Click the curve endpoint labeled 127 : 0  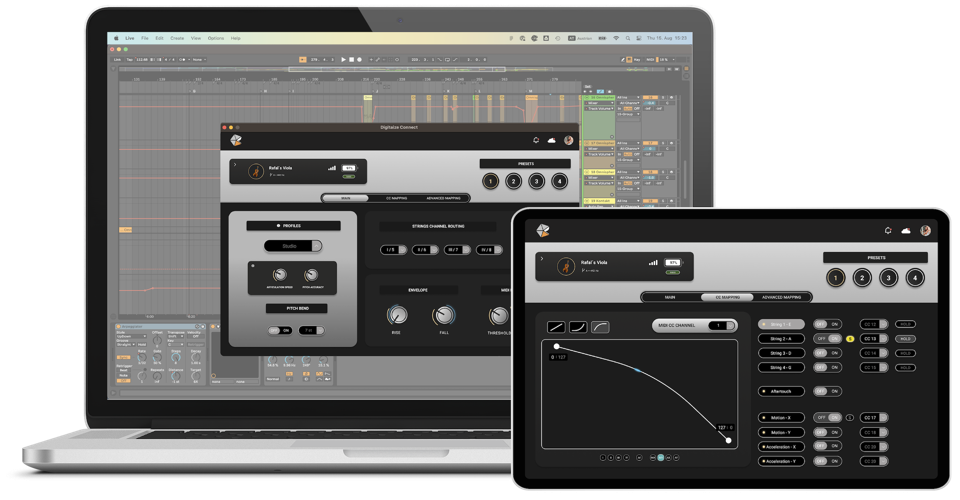pyautogui.click(x=728, y=440)
